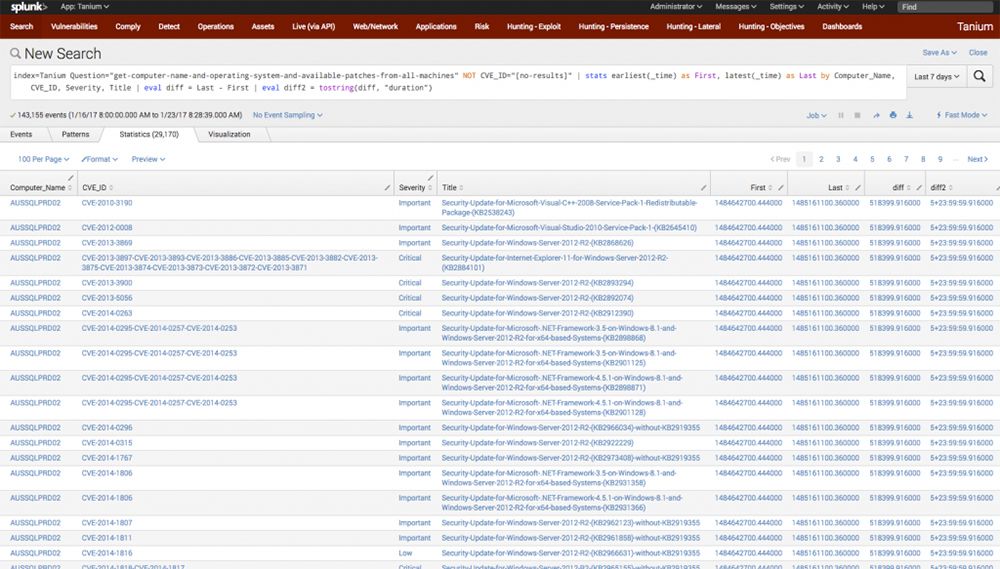Go to the Next results page

(x=978, y=159)
